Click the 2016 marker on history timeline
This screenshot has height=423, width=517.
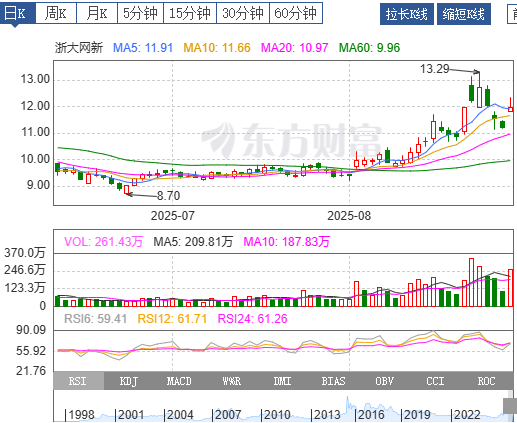click(371, 415)
